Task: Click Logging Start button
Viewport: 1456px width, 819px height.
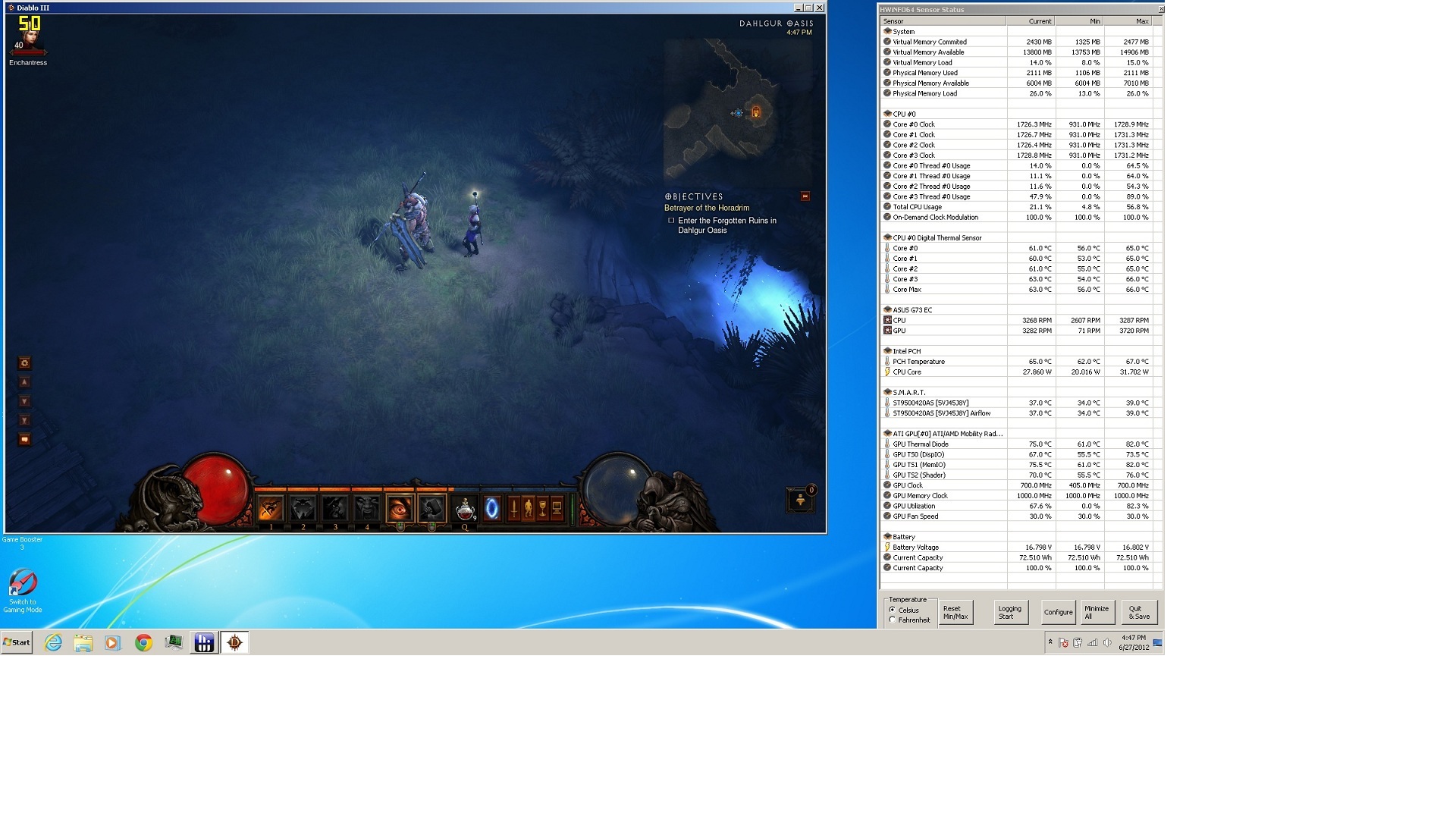Action: 1011,612
